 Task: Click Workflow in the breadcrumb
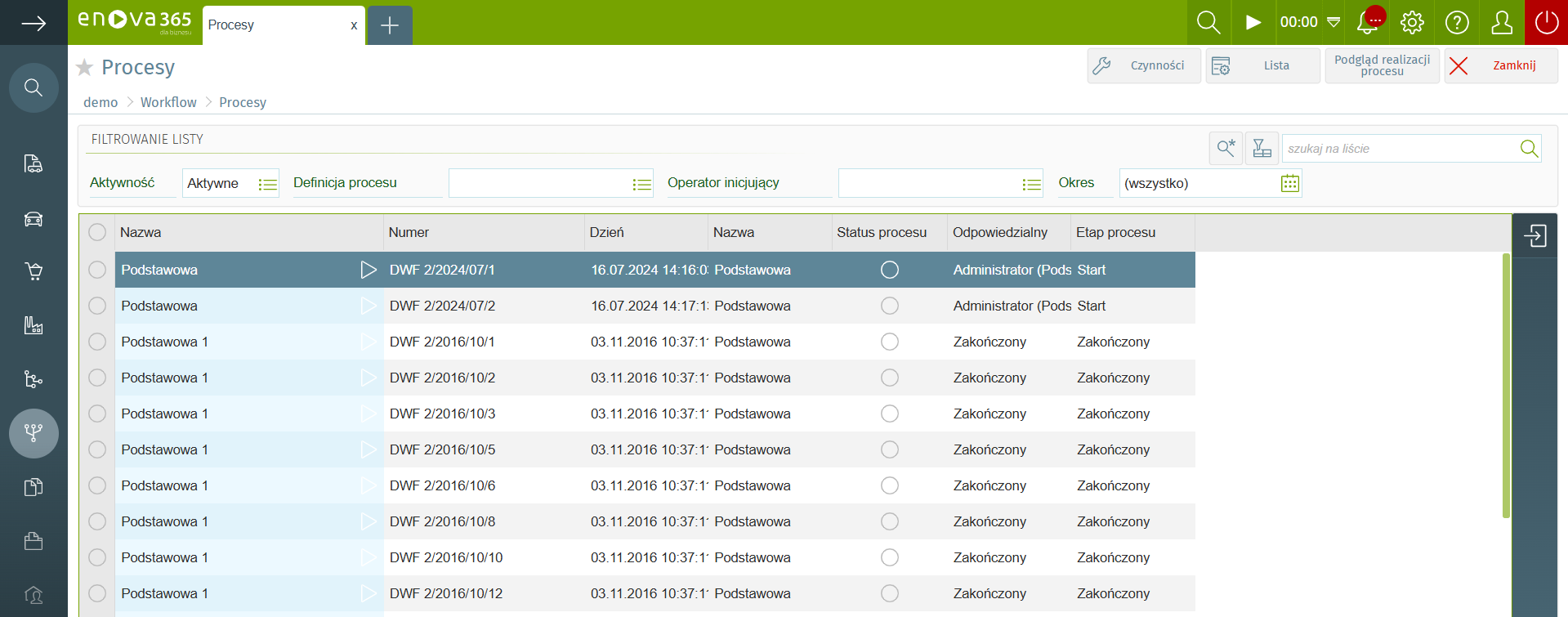168,102
